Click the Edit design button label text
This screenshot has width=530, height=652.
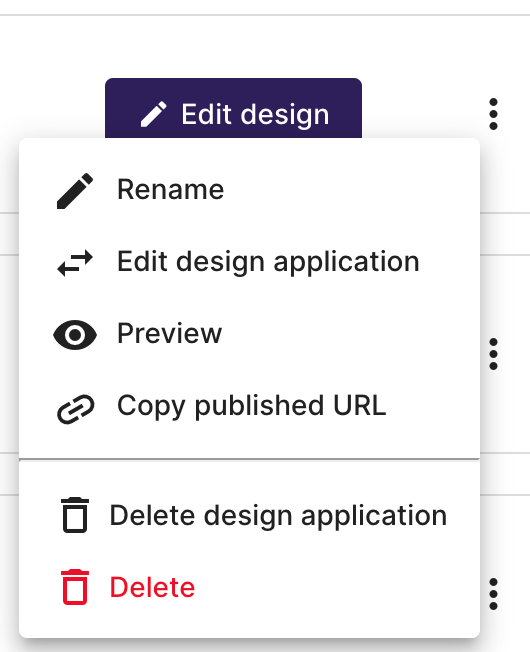[x=255, y=115]
